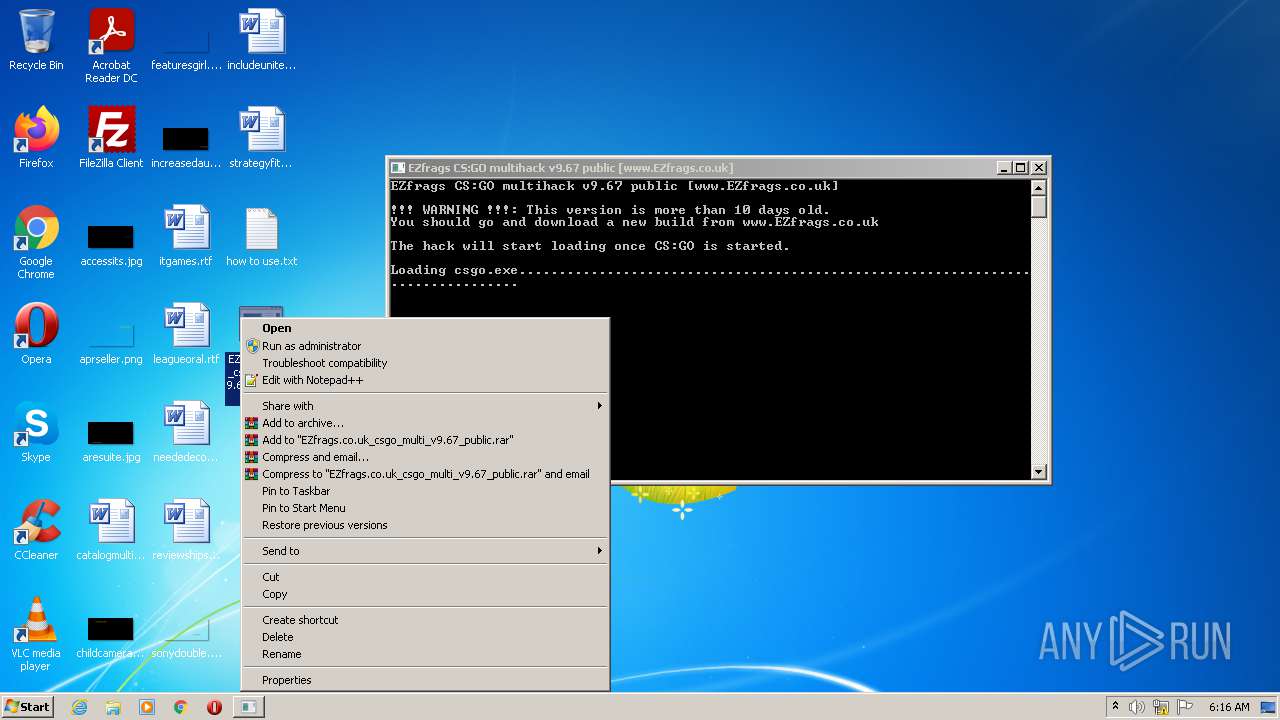
Task: Launch Firefox from the desktop
Action: [36, 138]
